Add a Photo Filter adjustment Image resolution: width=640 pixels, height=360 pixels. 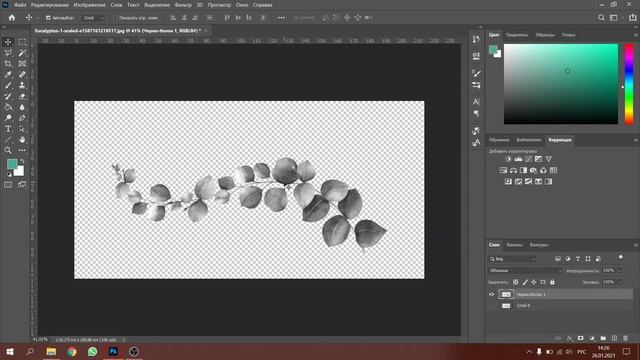533,170
